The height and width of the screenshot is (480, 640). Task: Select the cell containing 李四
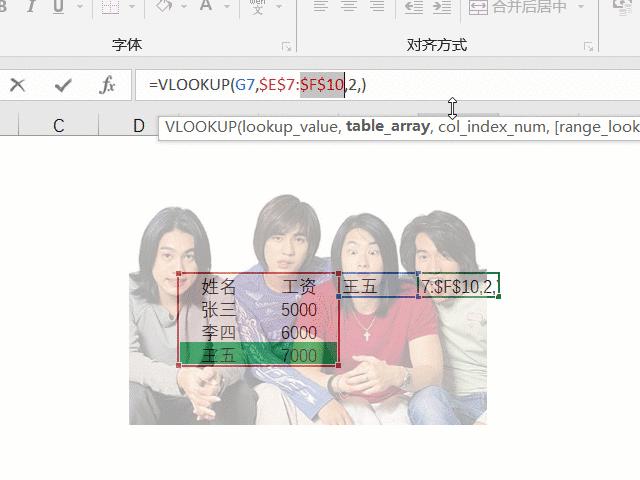coord(219,332)
